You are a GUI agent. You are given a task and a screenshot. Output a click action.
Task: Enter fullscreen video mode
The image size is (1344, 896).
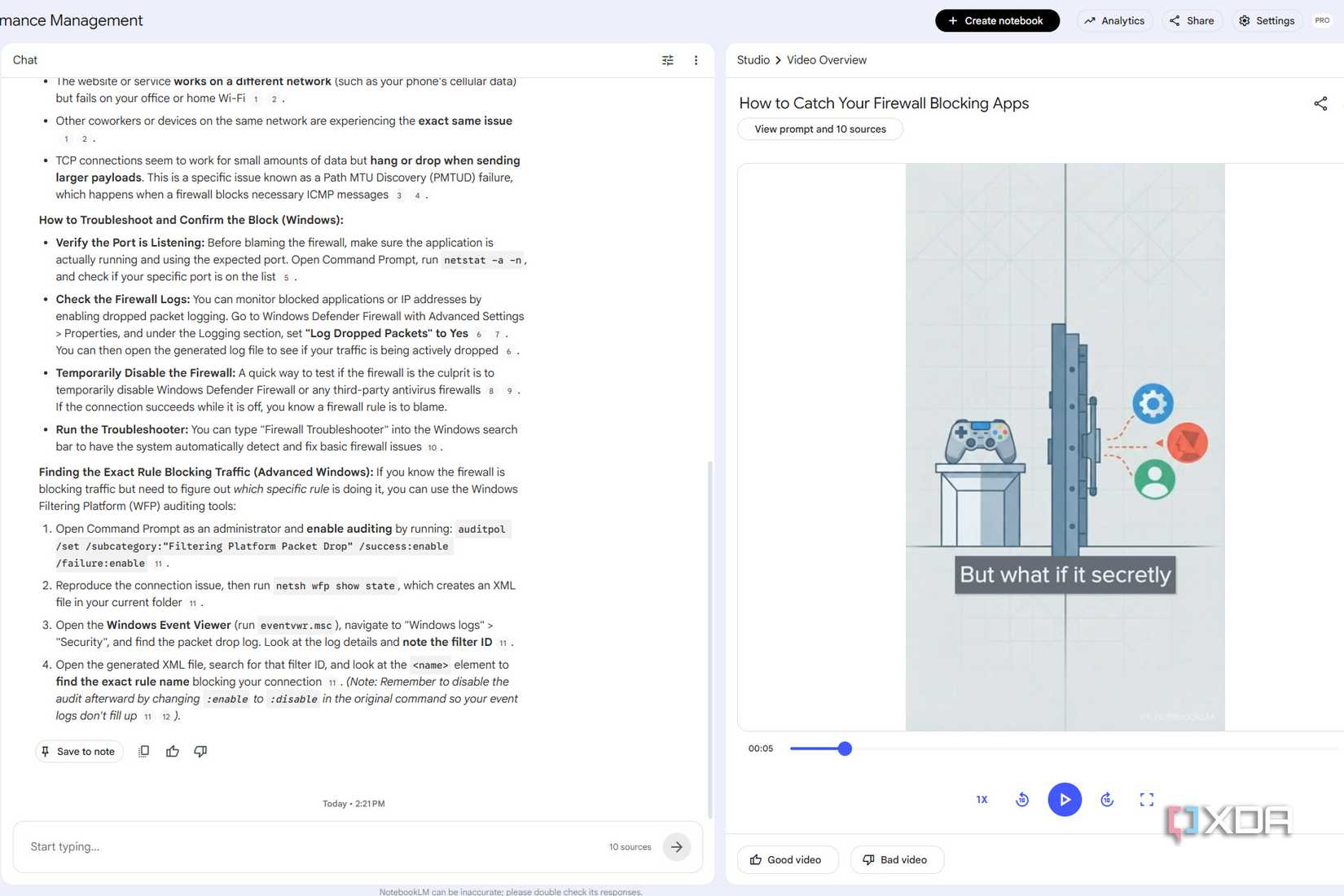[x=1147, y=800]
